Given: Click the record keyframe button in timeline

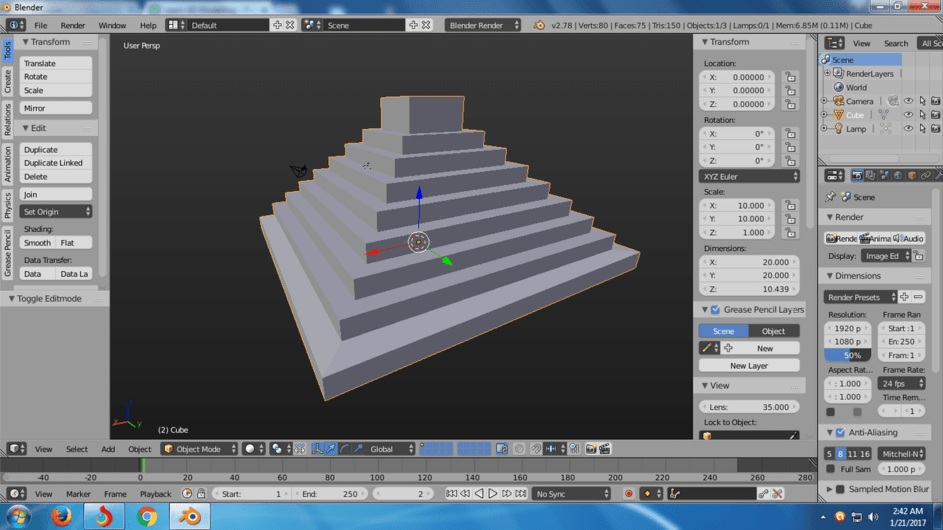Looking at the screenshot, I should click(629, 494).
